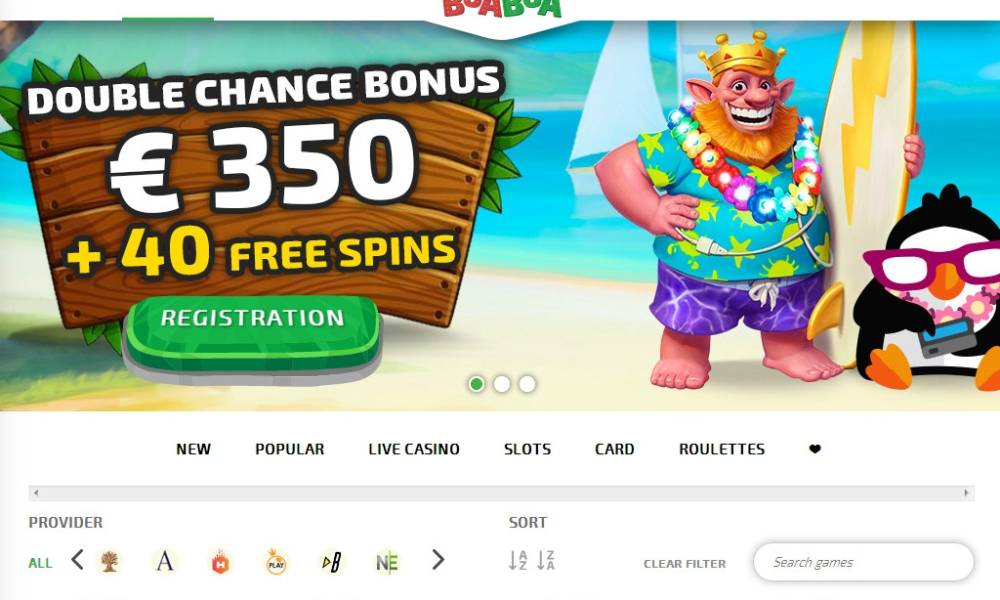Clear the applied game filter
The height and width of the screenshot is (600, 1000).
click(x=684, y=564)
